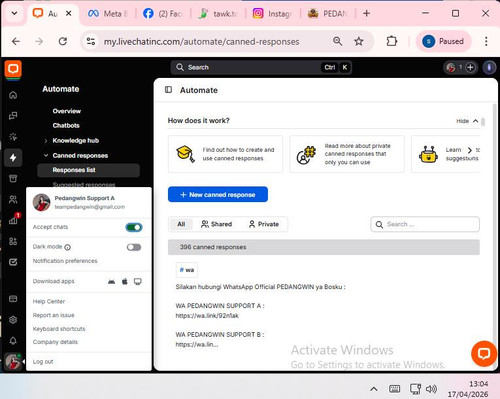This screenshot has height=399, width=500.
Task: Select the Shared filter tab
Action: 217,224
